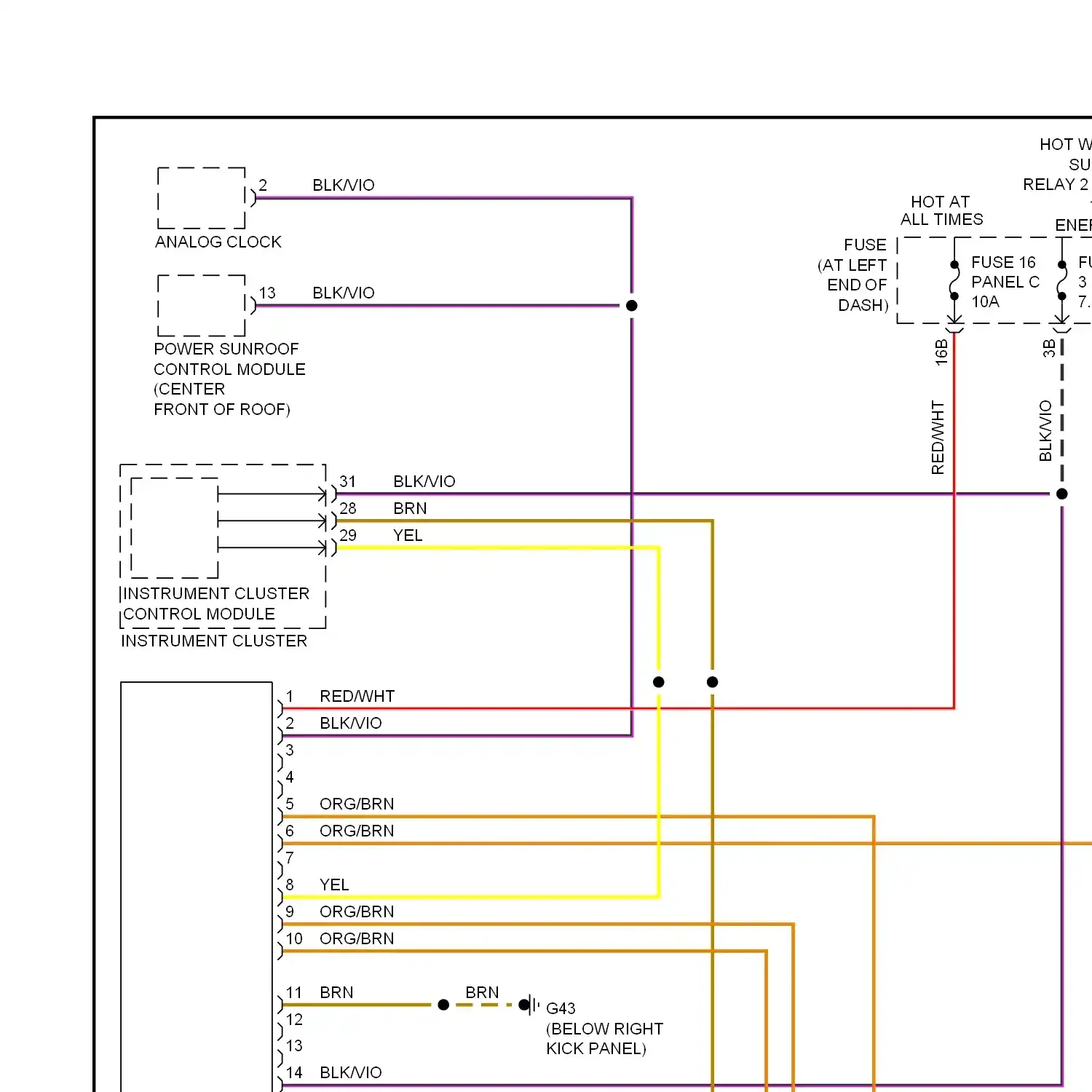Select BLK/VIO label on analog clock wire

344,185
